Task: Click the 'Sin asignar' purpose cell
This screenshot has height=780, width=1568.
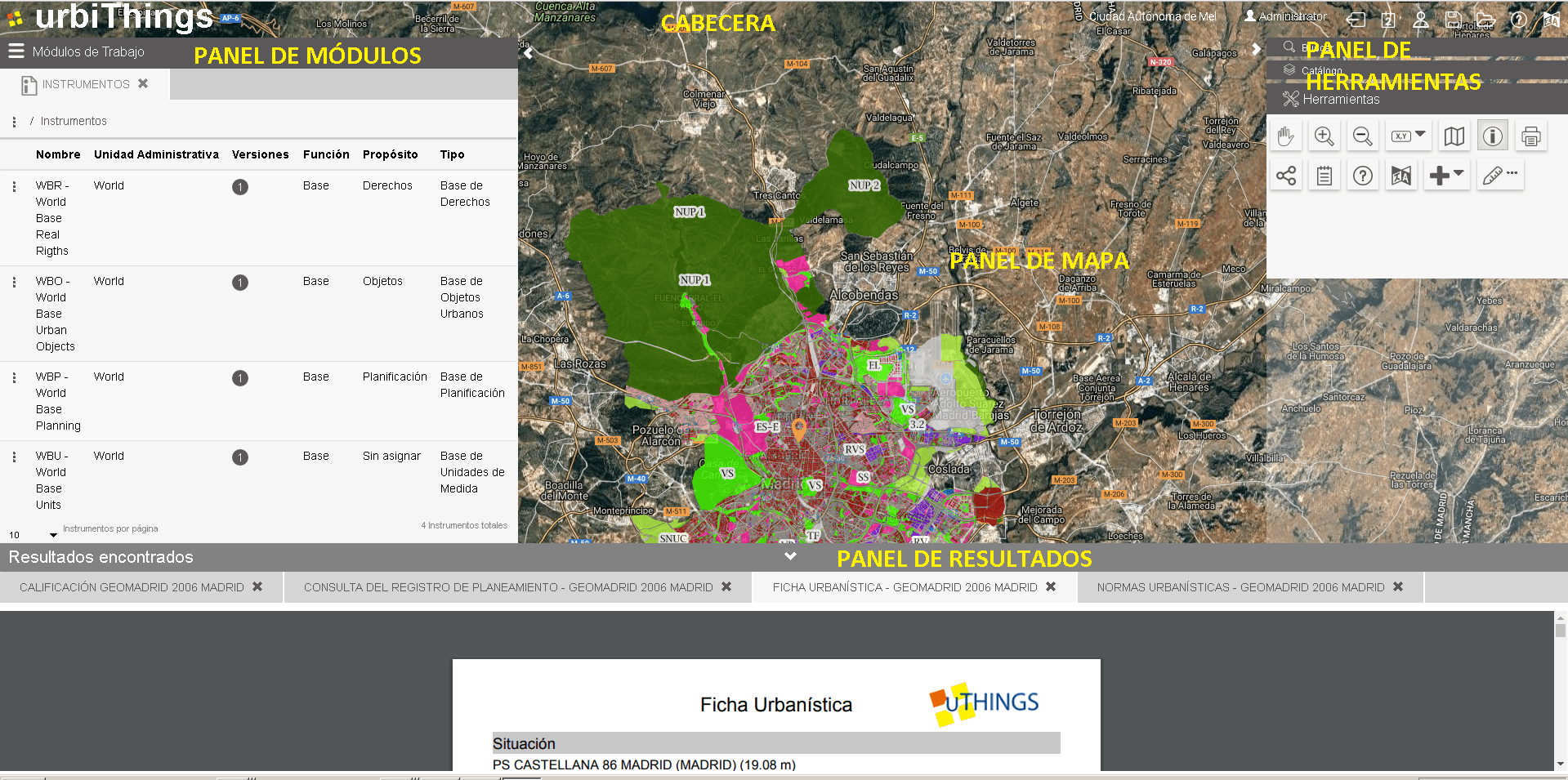Action: (x=391, y=456)
